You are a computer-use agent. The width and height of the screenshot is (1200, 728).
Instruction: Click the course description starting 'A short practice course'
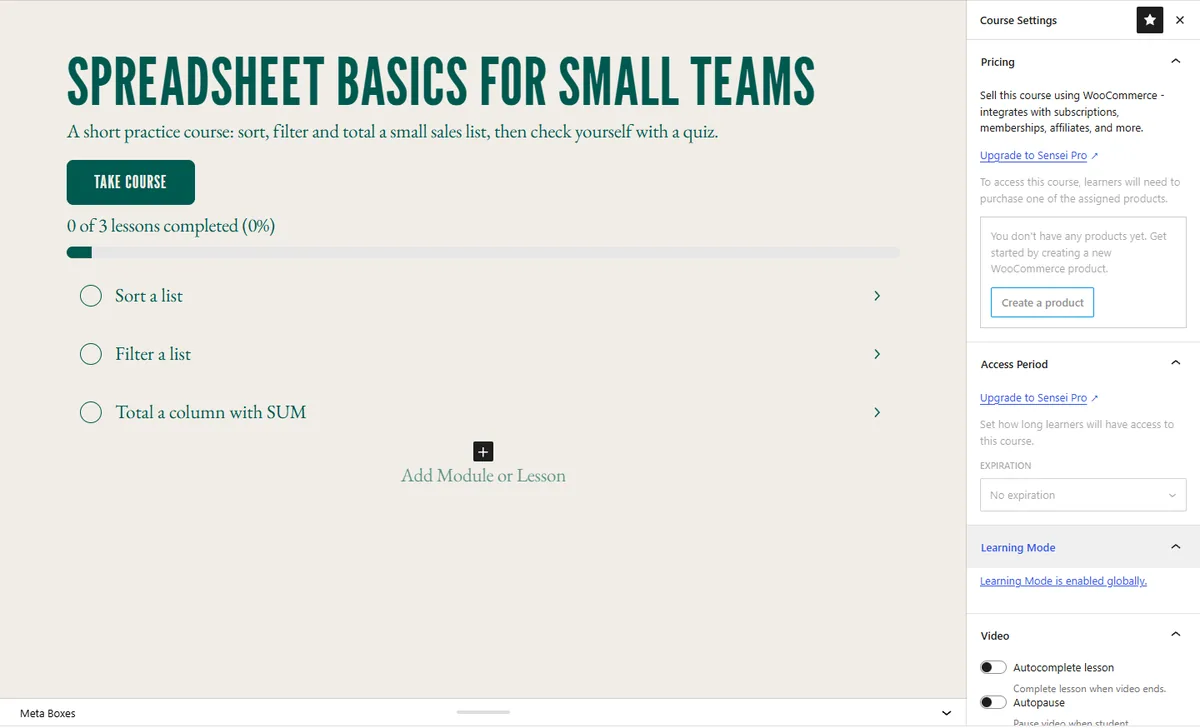[392, 132]
